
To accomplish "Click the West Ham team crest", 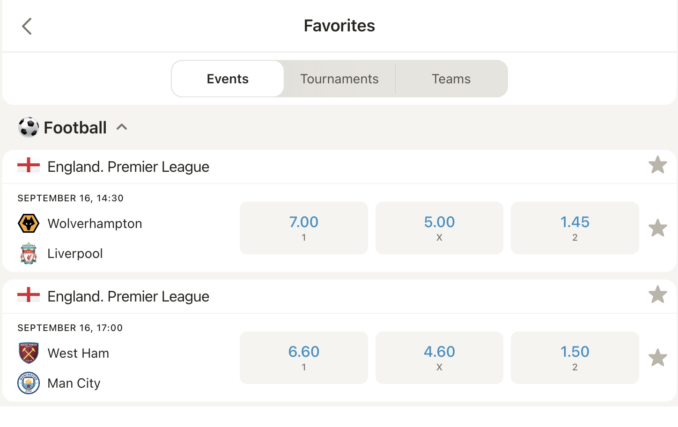I will [x=29, y=353].
